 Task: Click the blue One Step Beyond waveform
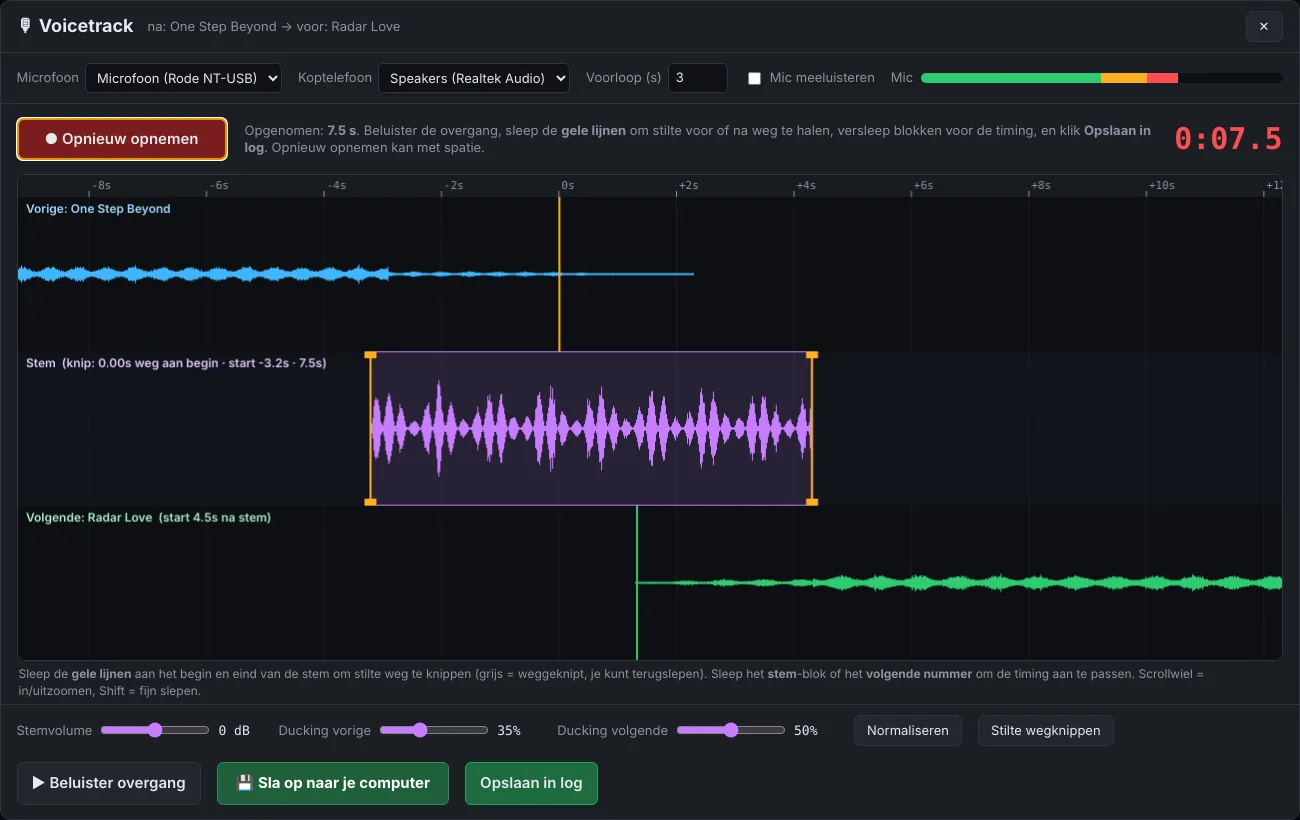tap(355, 273)
